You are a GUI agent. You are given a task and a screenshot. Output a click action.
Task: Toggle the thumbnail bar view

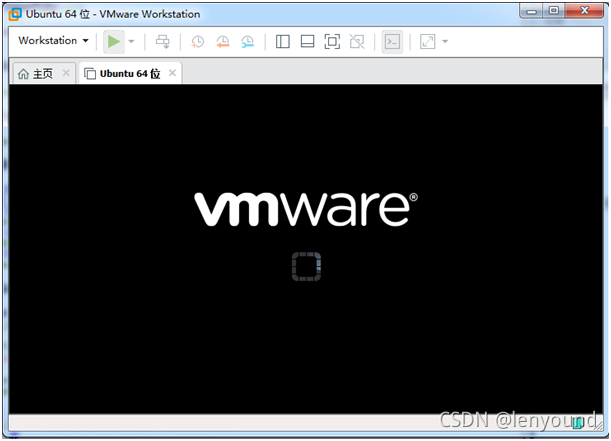point(307,41)
